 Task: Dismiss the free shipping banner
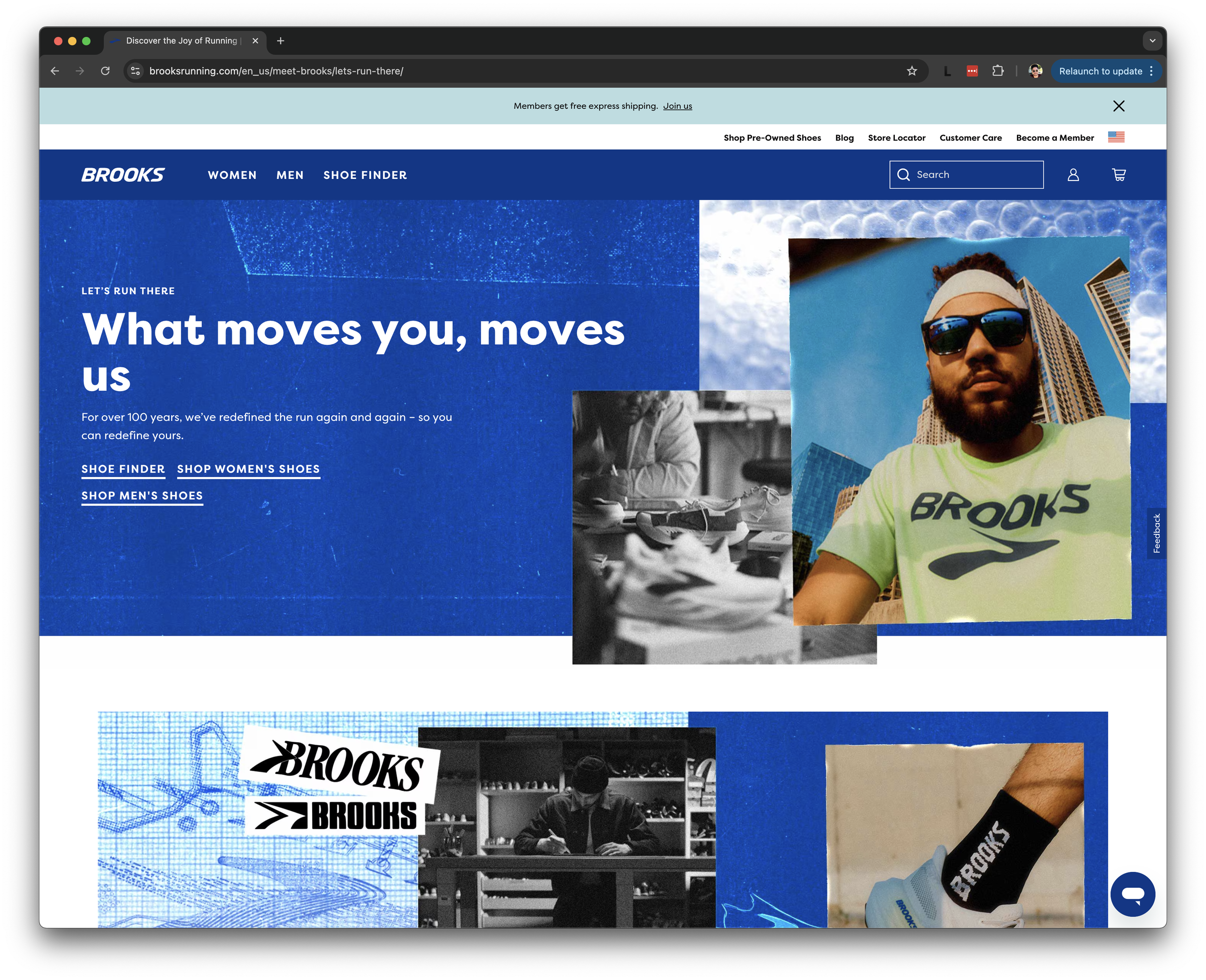(x=1118, y=106)
